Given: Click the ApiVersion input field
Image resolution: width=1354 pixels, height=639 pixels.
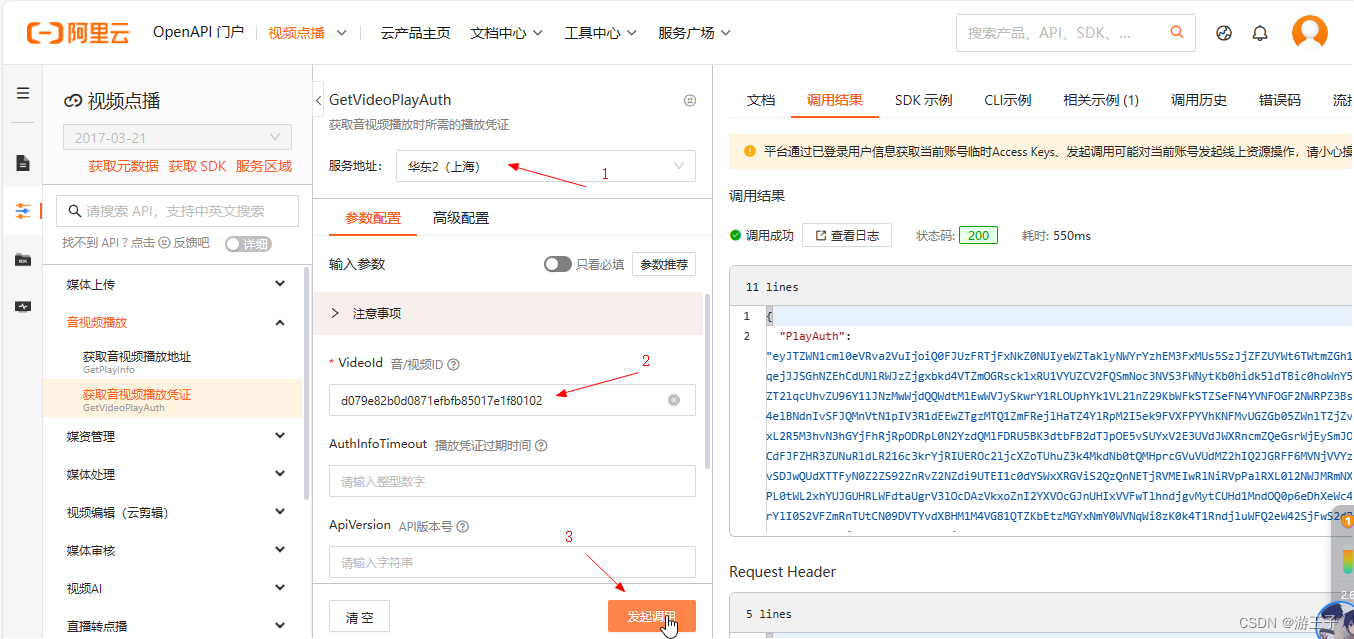Looking at the screenshot, I should 512,562.
